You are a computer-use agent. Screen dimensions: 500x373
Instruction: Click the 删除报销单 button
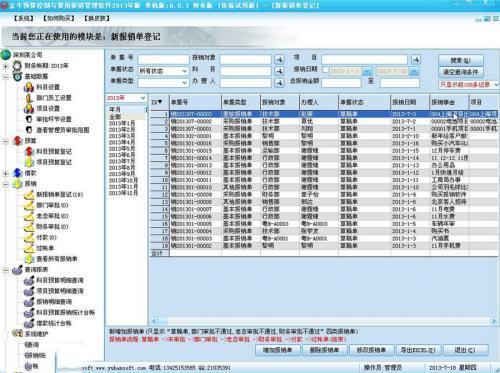pos(324,350)
